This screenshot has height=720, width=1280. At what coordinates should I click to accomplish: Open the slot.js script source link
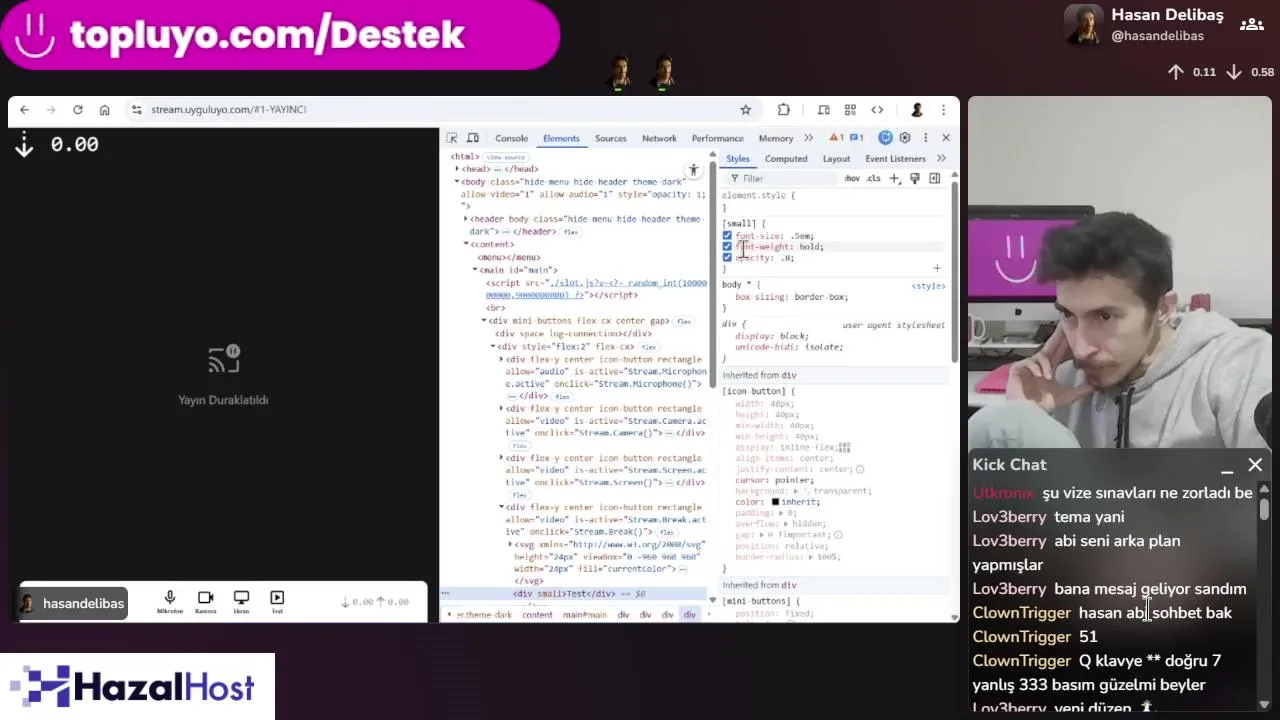(596, 289)
